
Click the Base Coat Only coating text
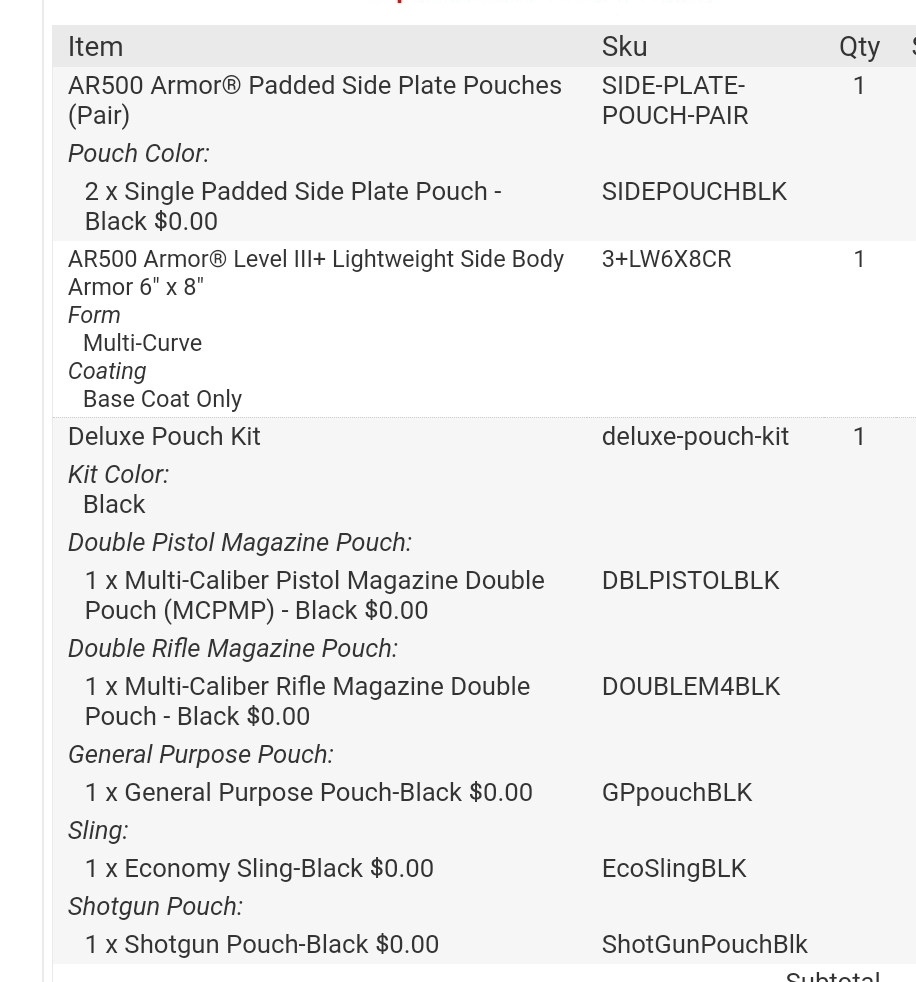tap(162, 399)
